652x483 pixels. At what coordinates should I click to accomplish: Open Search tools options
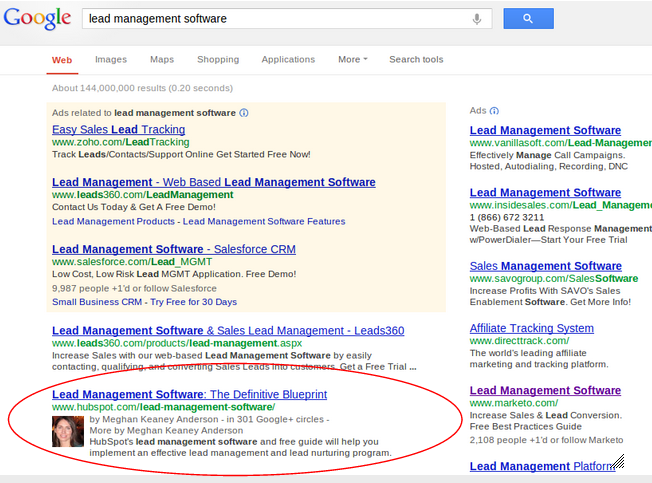416,59
